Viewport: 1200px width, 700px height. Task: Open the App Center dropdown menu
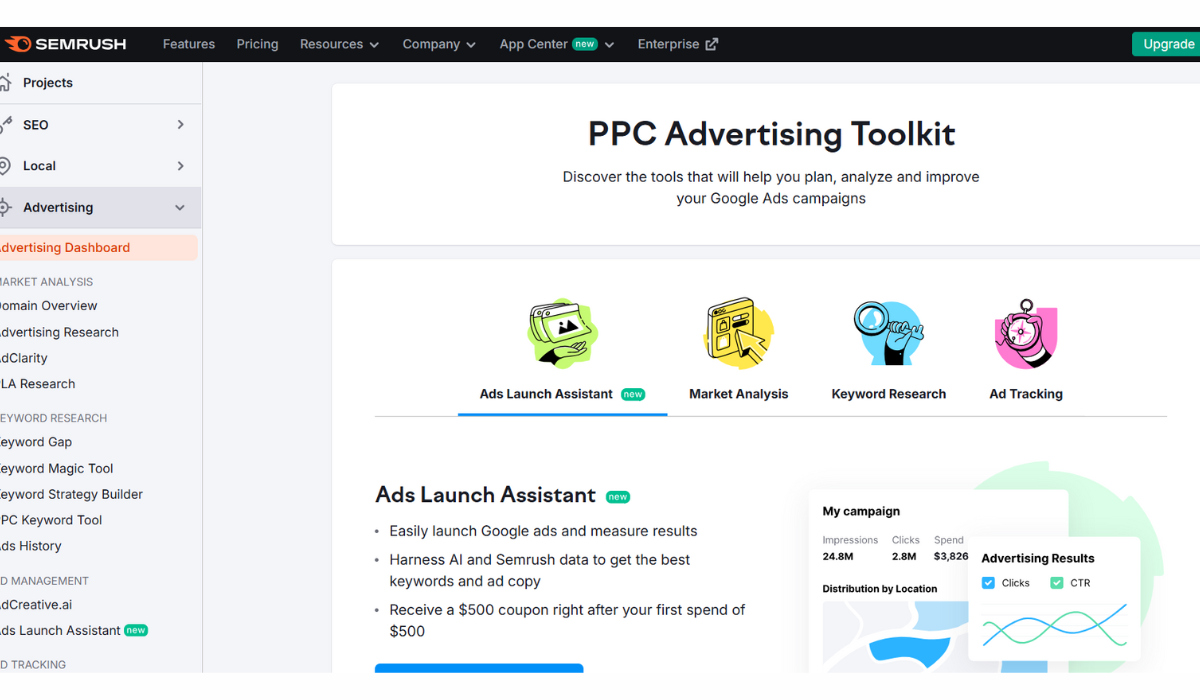[x=557, y=44]
